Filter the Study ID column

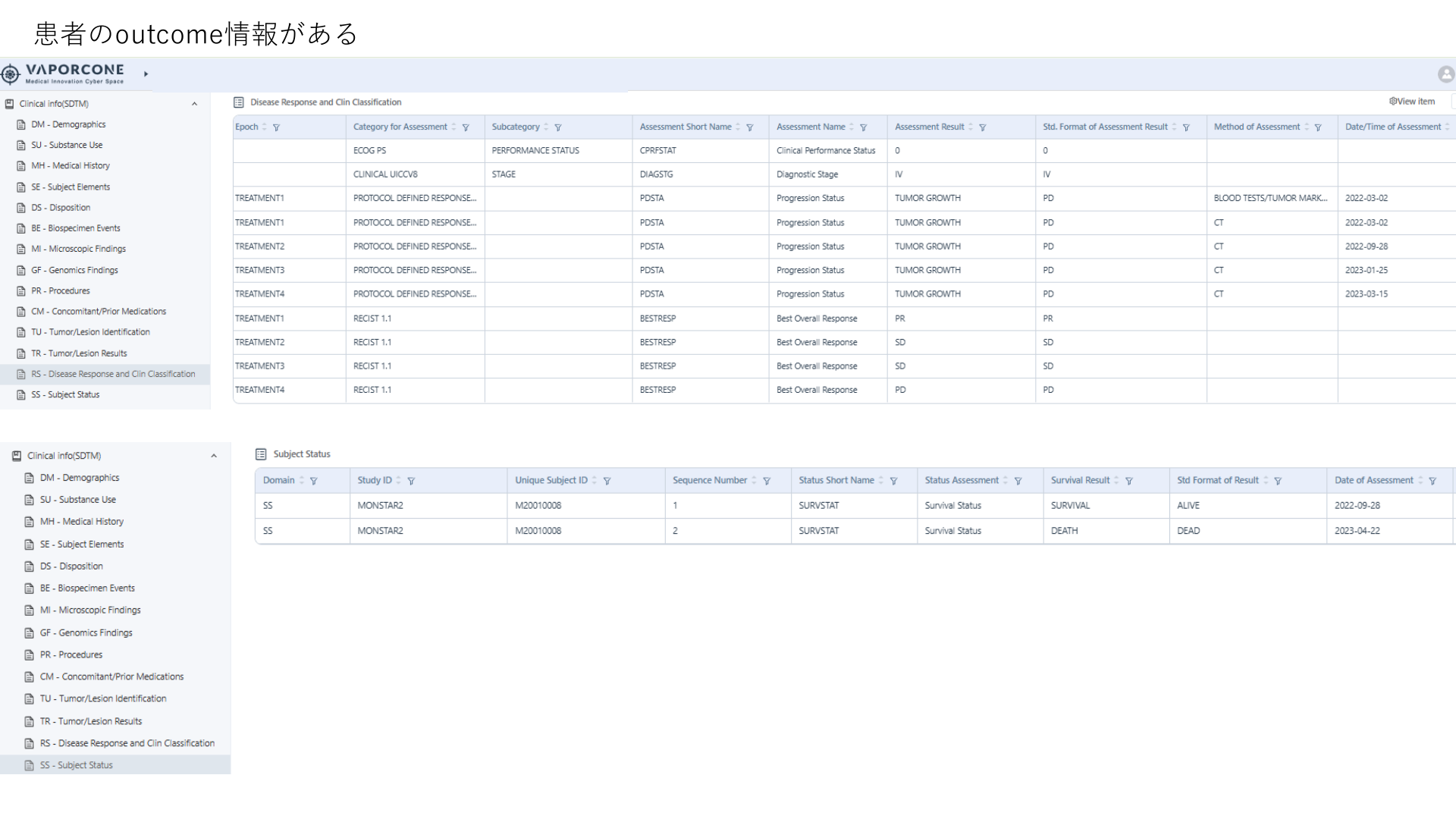pos(411,481)
